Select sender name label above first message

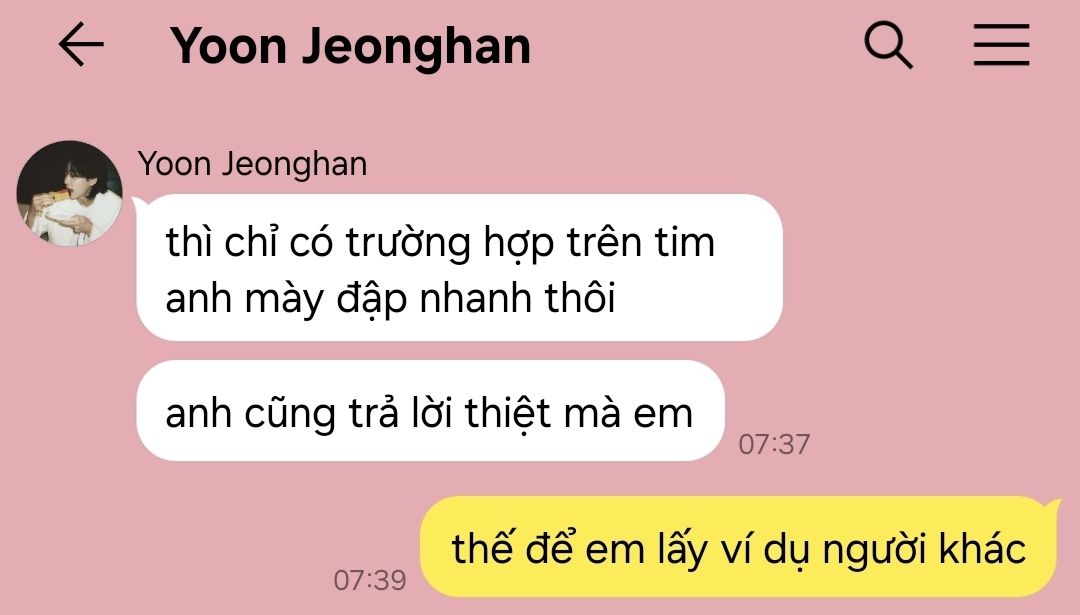(252, 164)
